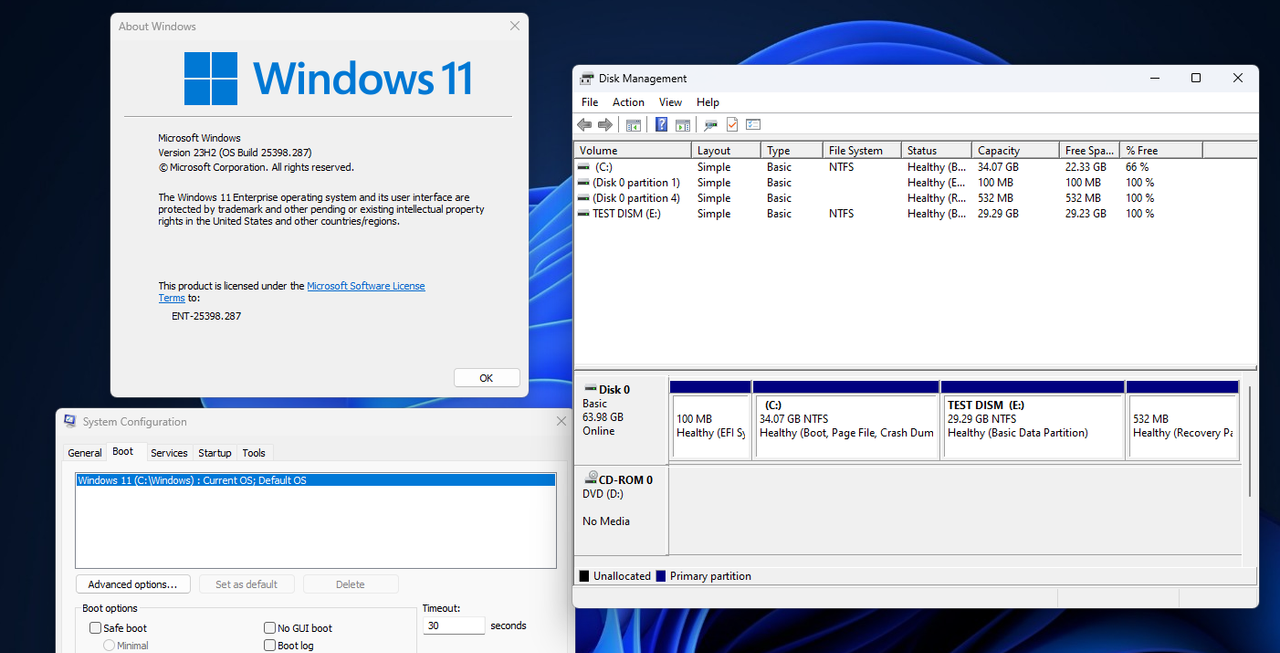Click the Set as default button
Image resolution: width=1280 pixels, height=653 pixels.
pos(247,584)
